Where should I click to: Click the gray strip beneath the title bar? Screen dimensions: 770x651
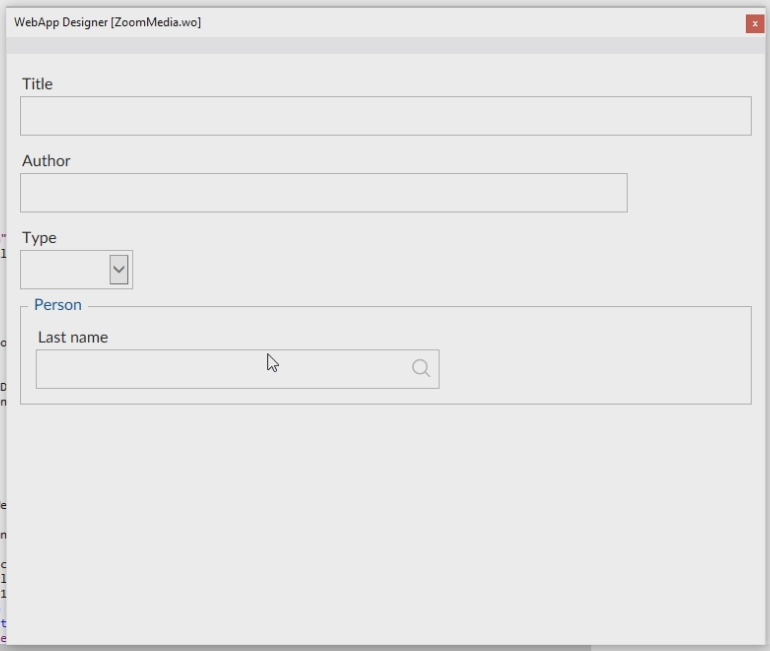click(x=385, y=46)
